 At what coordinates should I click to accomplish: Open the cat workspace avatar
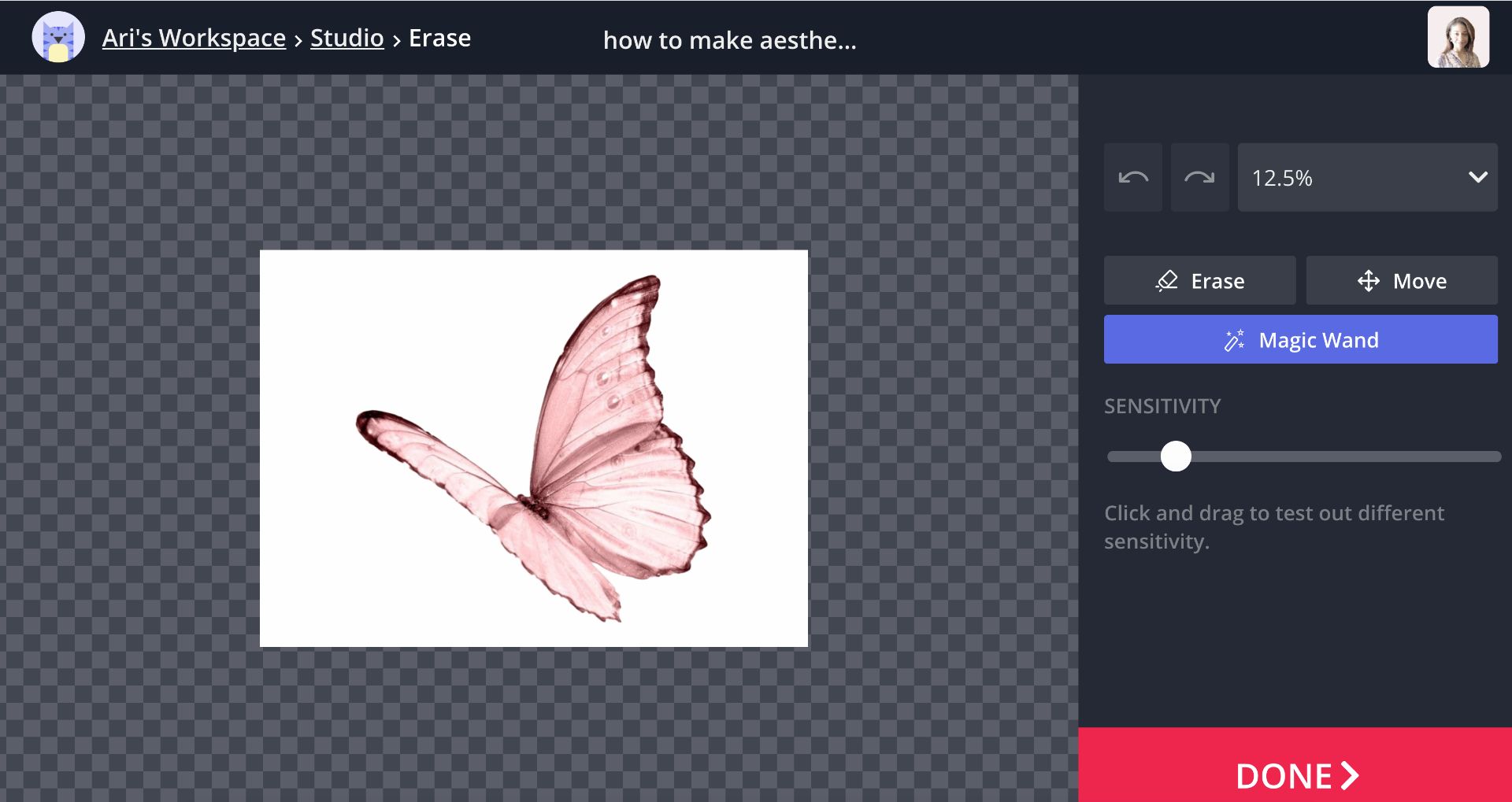[x=58, y=37]
